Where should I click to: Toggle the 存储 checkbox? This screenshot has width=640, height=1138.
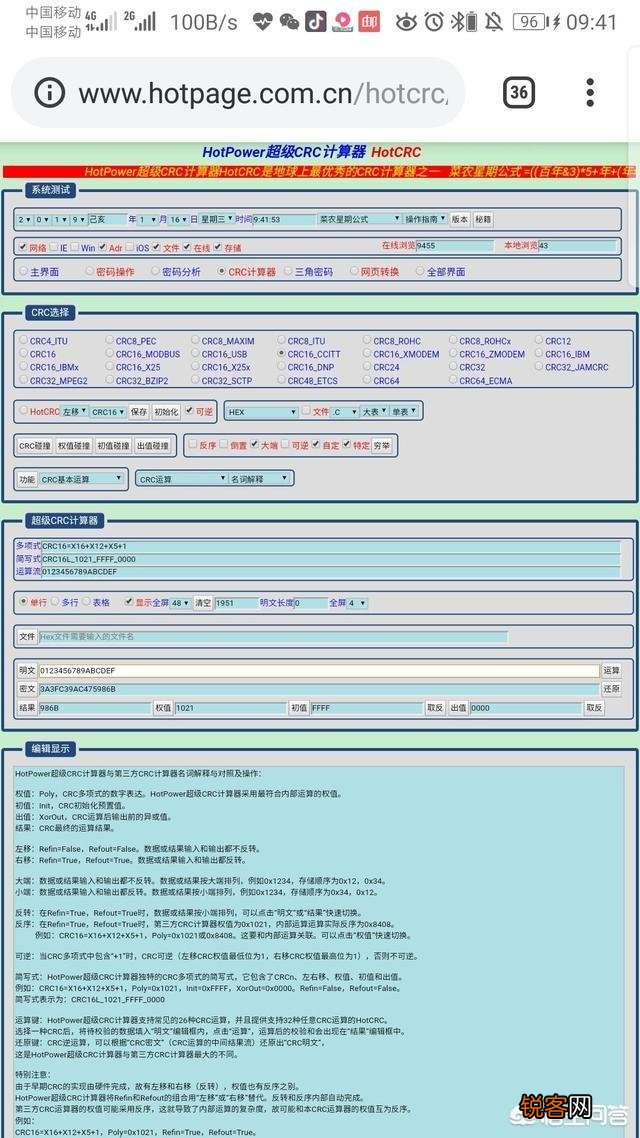[218, 247]
